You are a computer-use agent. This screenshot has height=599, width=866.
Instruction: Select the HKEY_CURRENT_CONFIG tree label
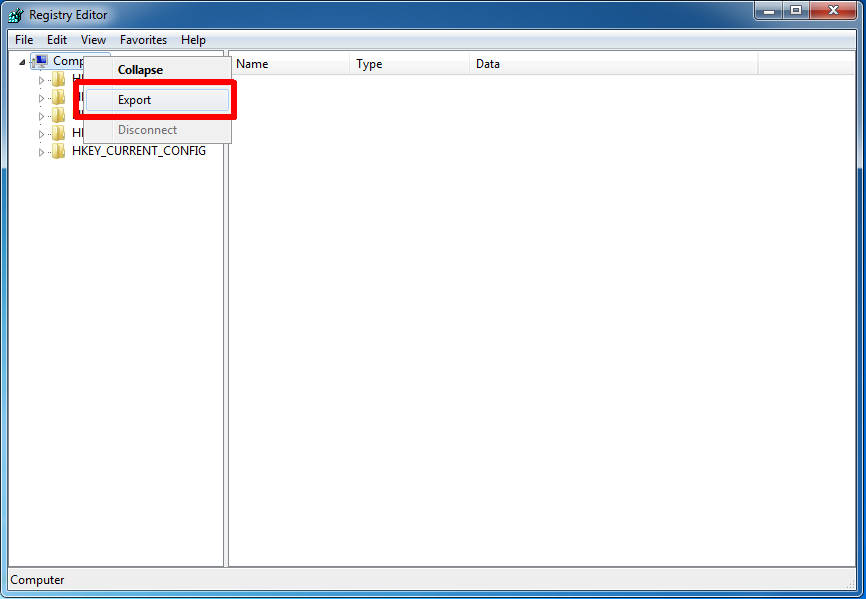click(x=139, y=151)
